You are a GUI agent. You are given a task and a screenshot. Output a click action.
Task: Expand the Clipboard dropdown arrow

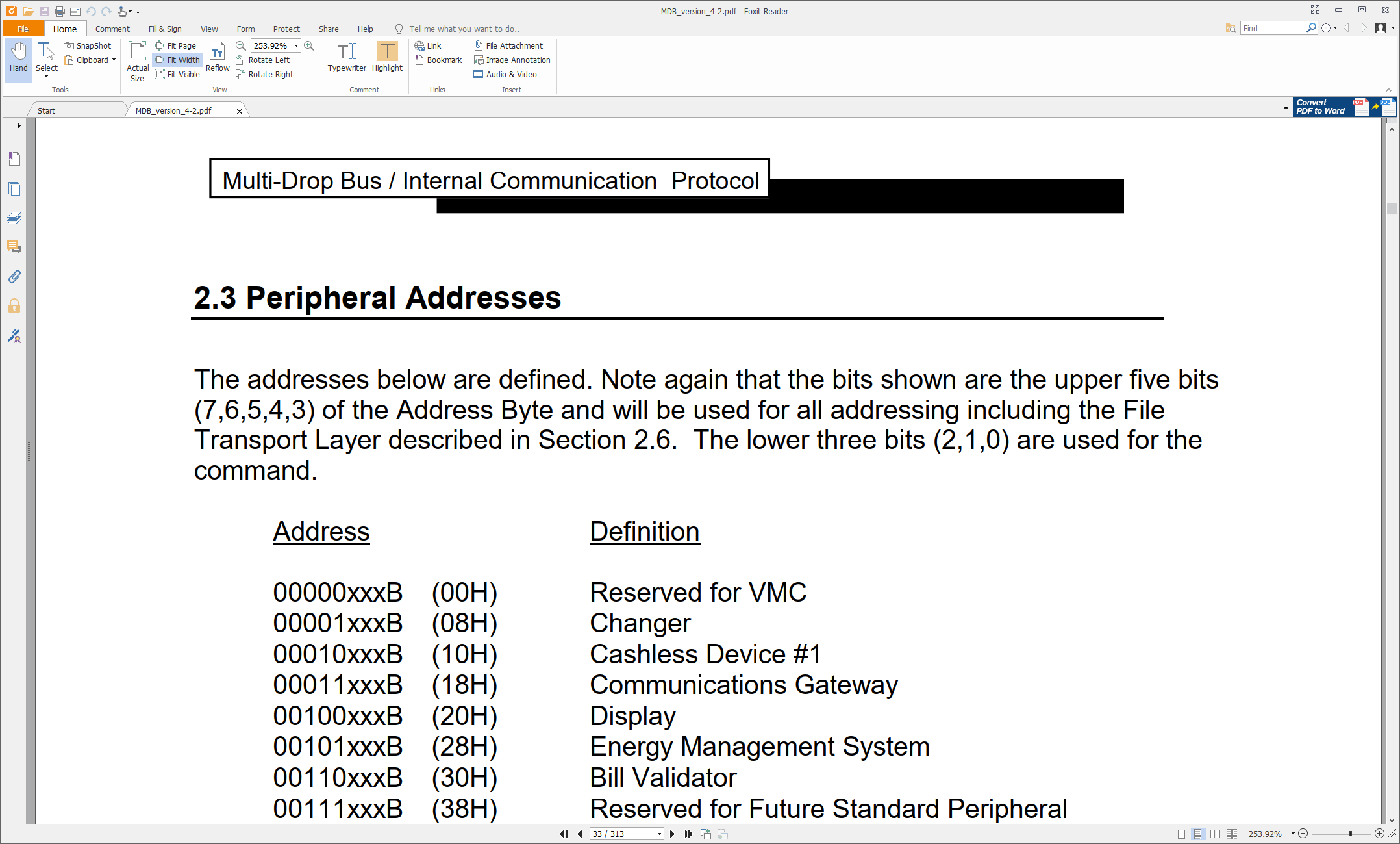click(x=114, y=60)
